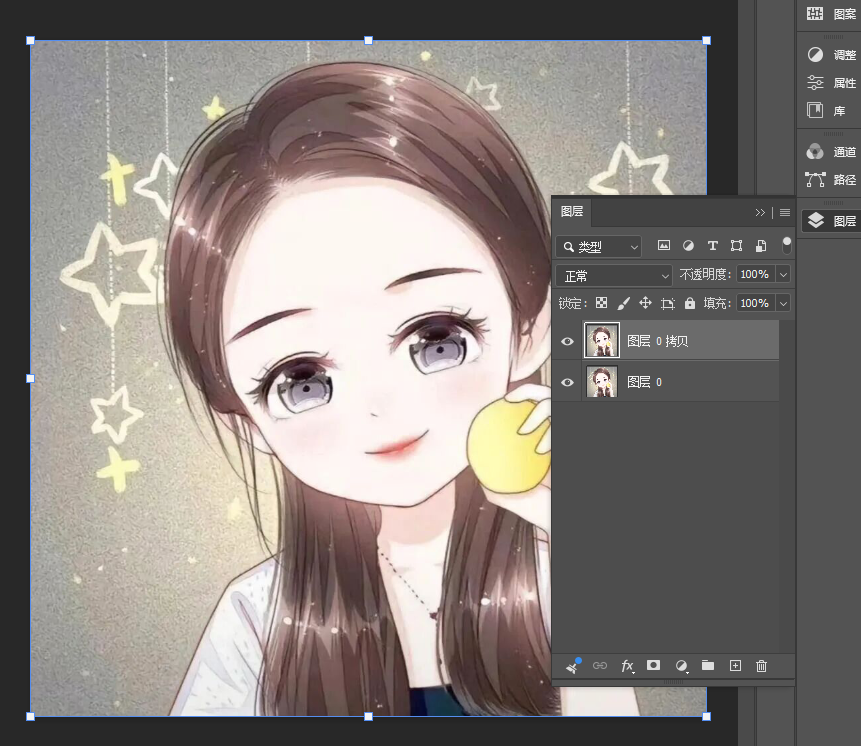Hide the 图层 0 拷贝 layer
Image resolution: width=861 pixels, height=746 pixels.
pos(567,341)
